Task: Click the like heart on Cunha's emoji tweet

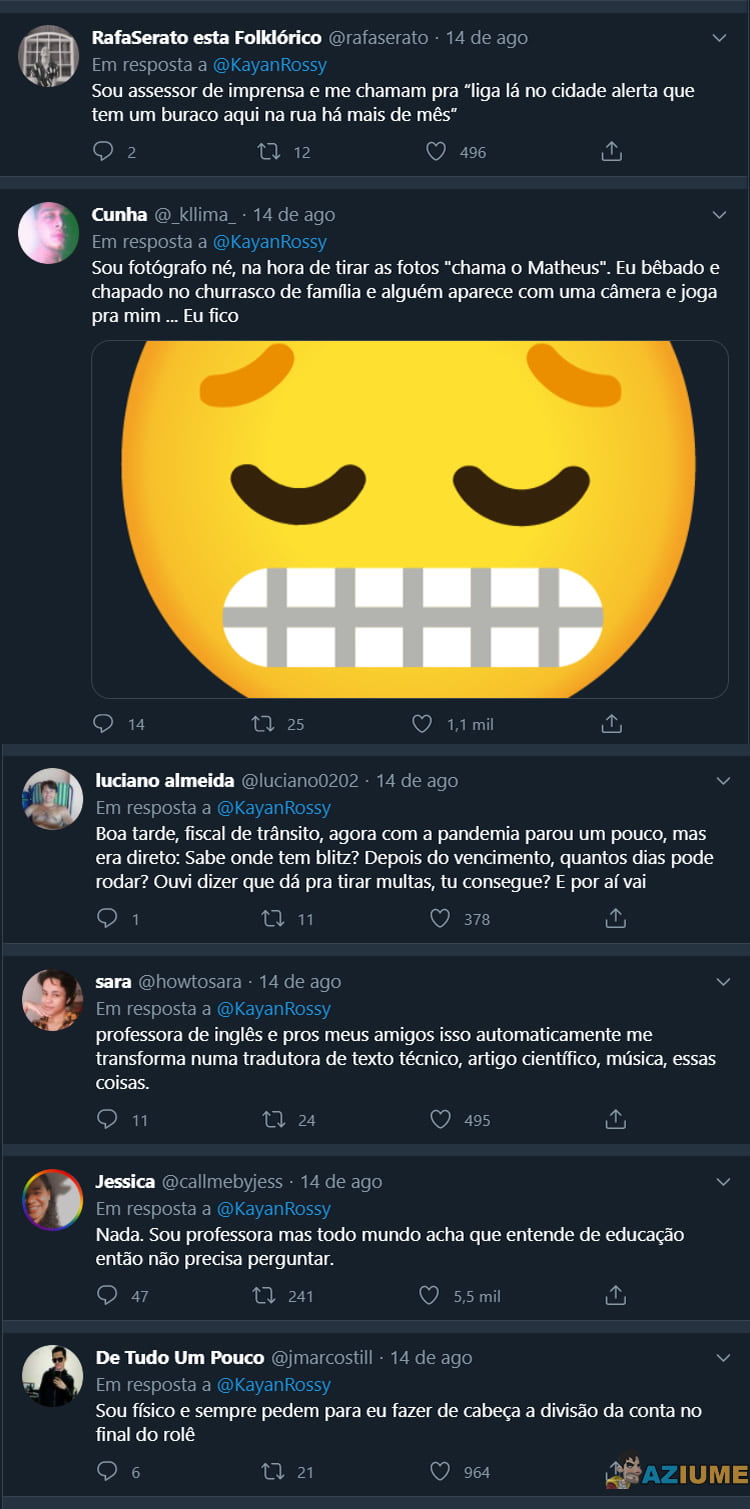Action: [423, 723]
